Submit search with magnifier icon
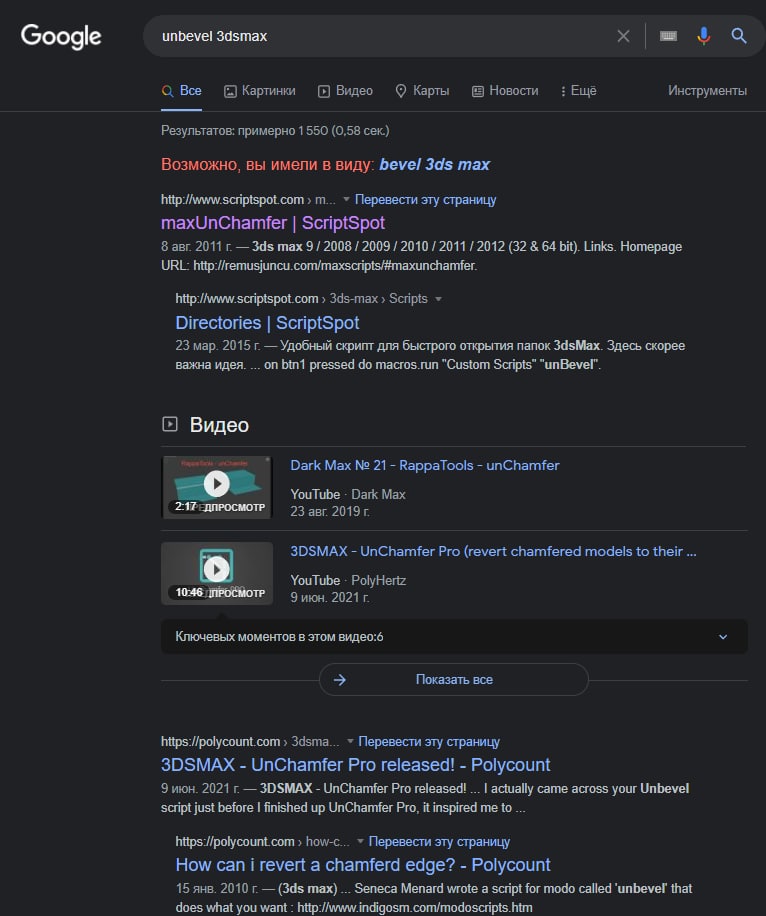The width and height of the screenshot is (766, 916). (739, 36)
